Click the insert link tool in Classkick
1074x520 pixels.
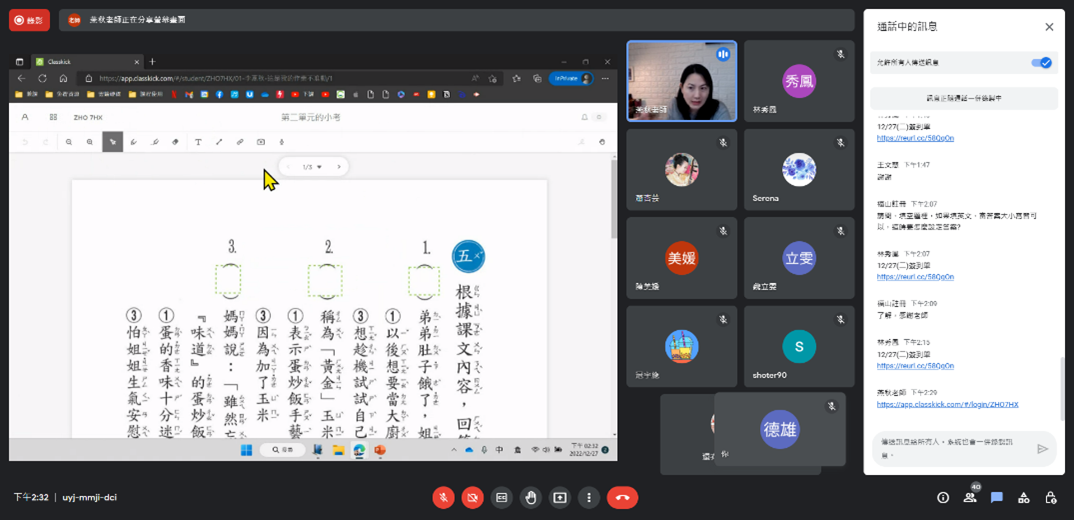(240, 142)
